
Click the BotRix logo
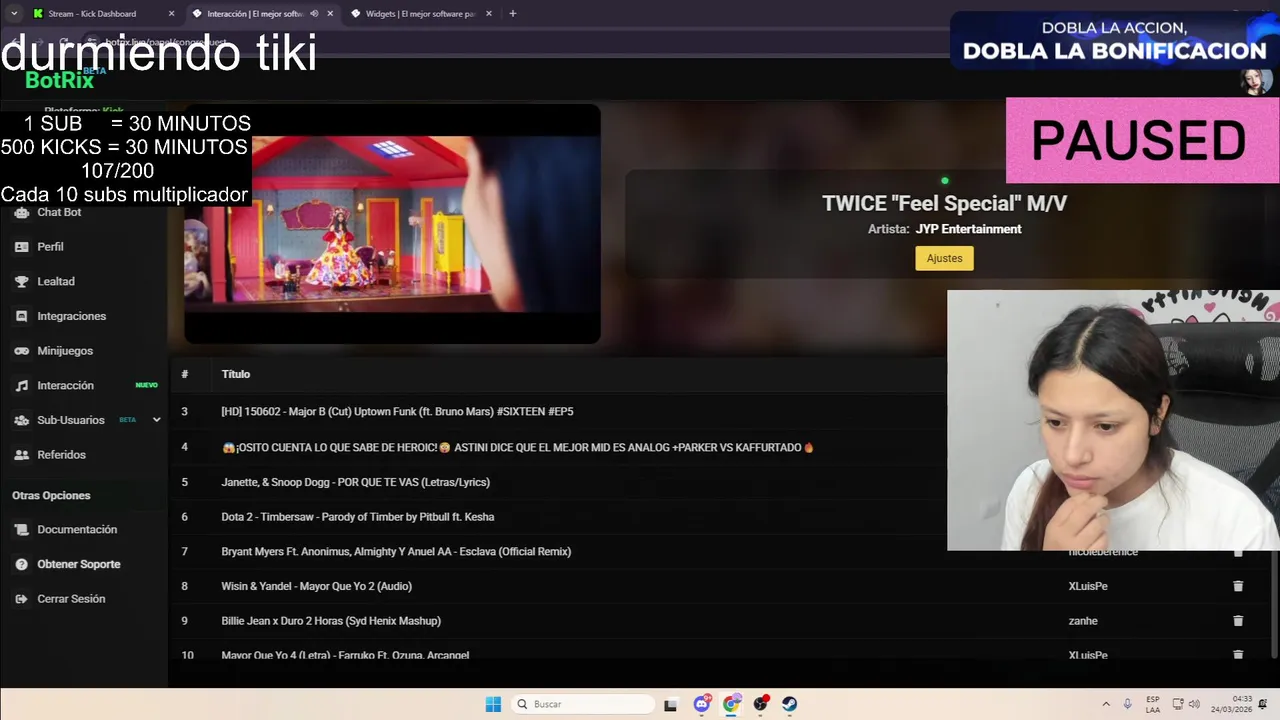60,80
